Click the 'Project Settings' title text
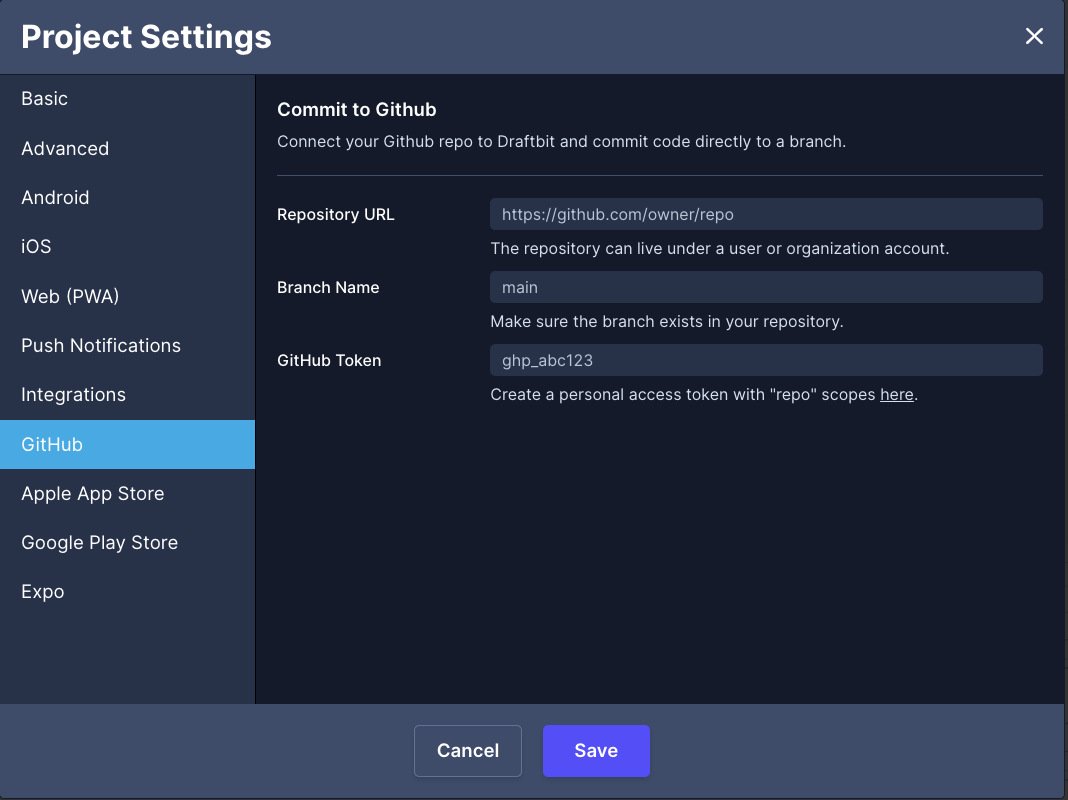The image size is (1068, 800). pos(146,37)
